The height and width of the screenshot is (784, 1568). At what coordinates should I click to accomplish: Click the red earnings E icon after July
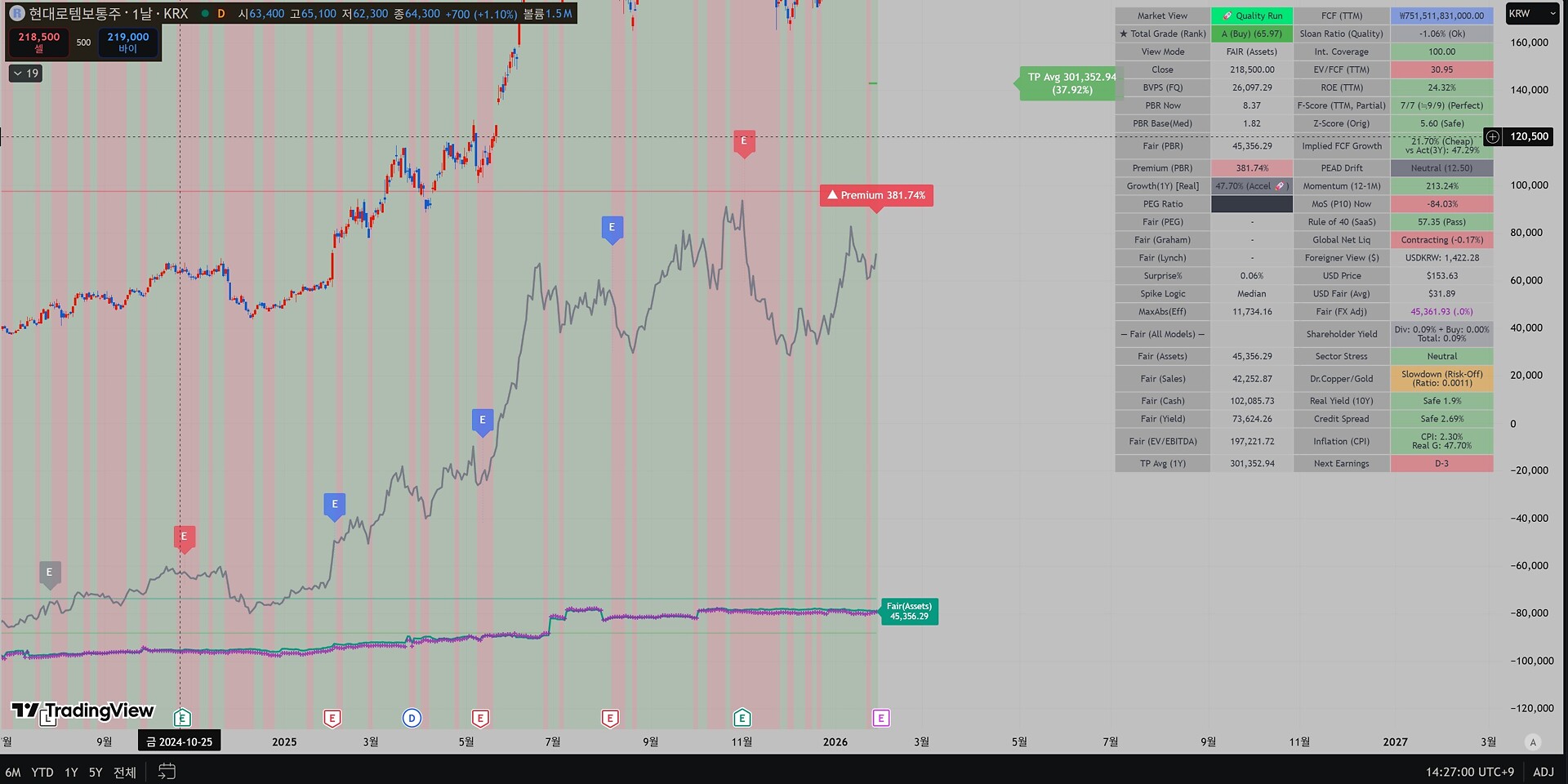(610, 718)
